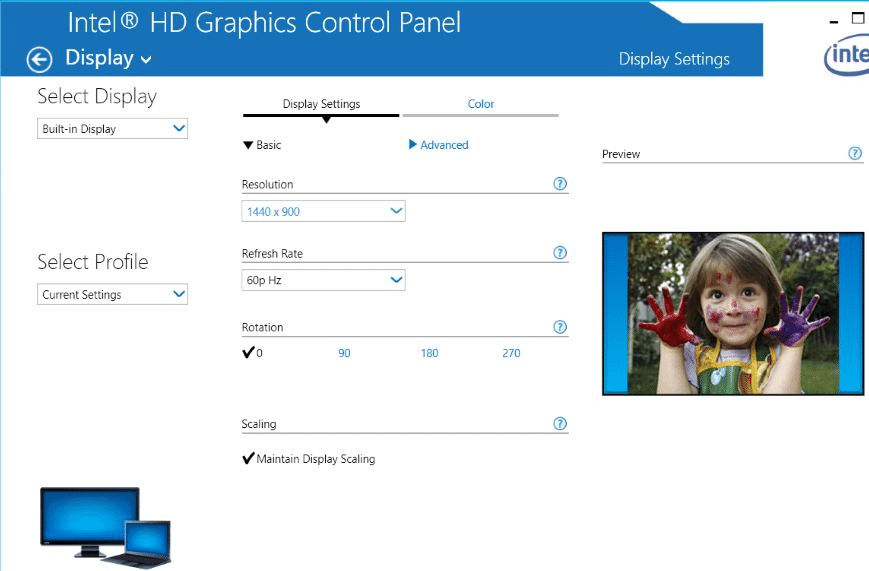Click the Intel HD Graphics Control Panel title
The image size is (869, 571).
click(x=264, y=23)
